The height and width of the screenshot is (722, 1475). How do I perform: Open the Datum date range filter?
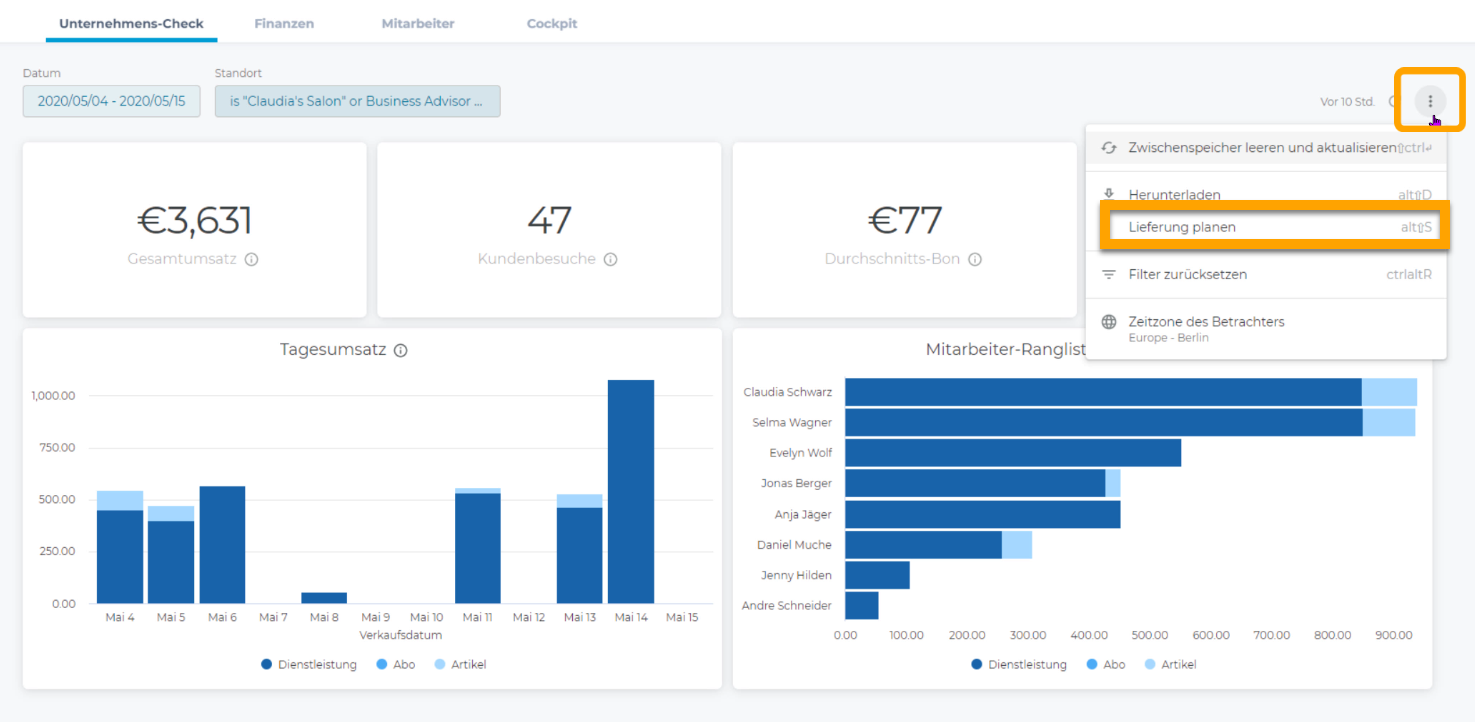tap(111, 101)
